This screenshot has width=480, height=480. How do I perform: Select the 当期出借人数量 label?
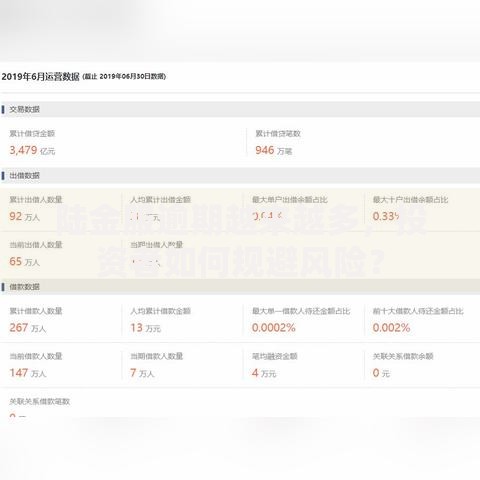click(x=157, y=245)
